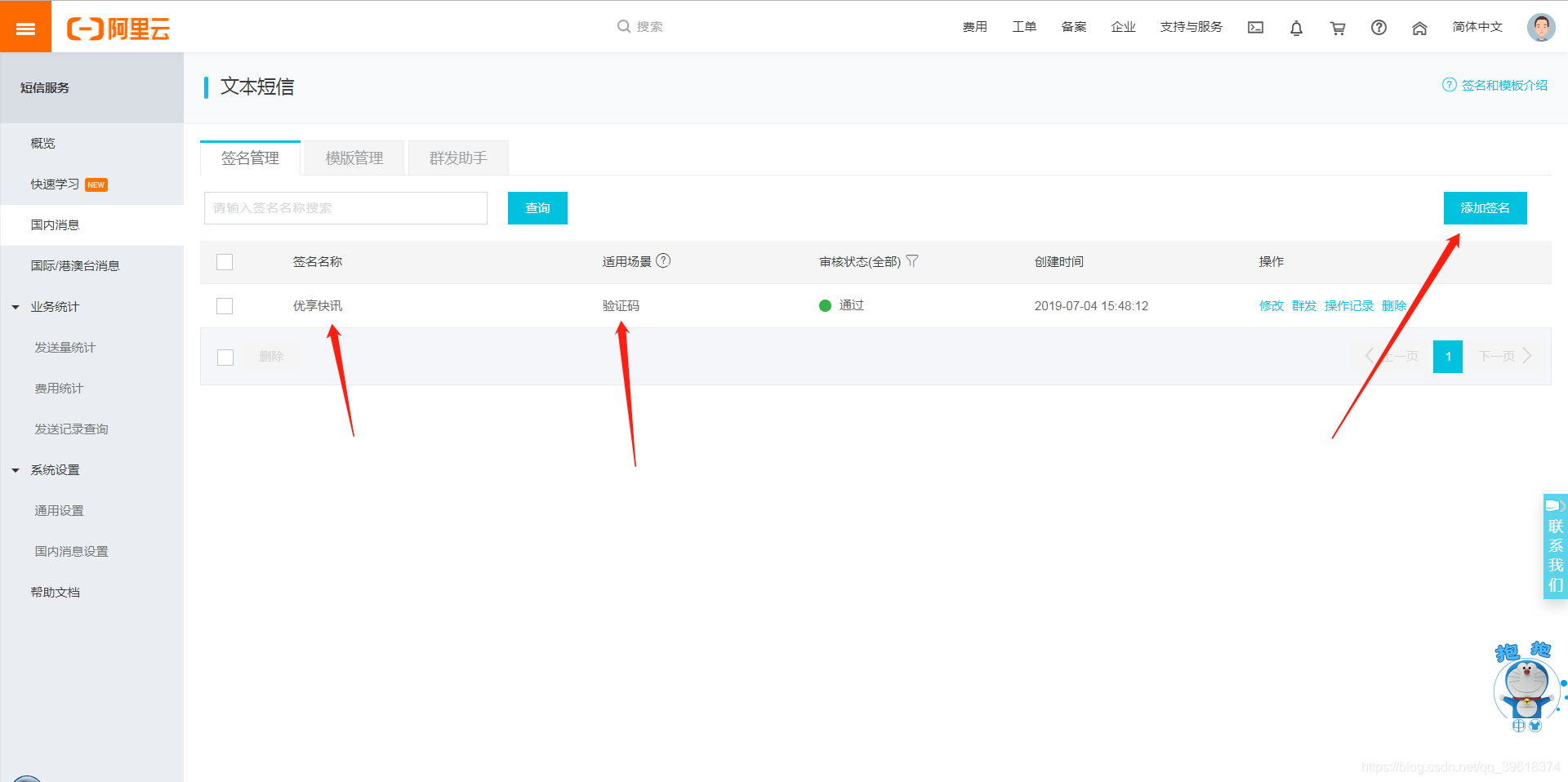Open the 签名和模板介绍 help link
Viewport: 1568px width, 782px height.
pos(1495,85)
